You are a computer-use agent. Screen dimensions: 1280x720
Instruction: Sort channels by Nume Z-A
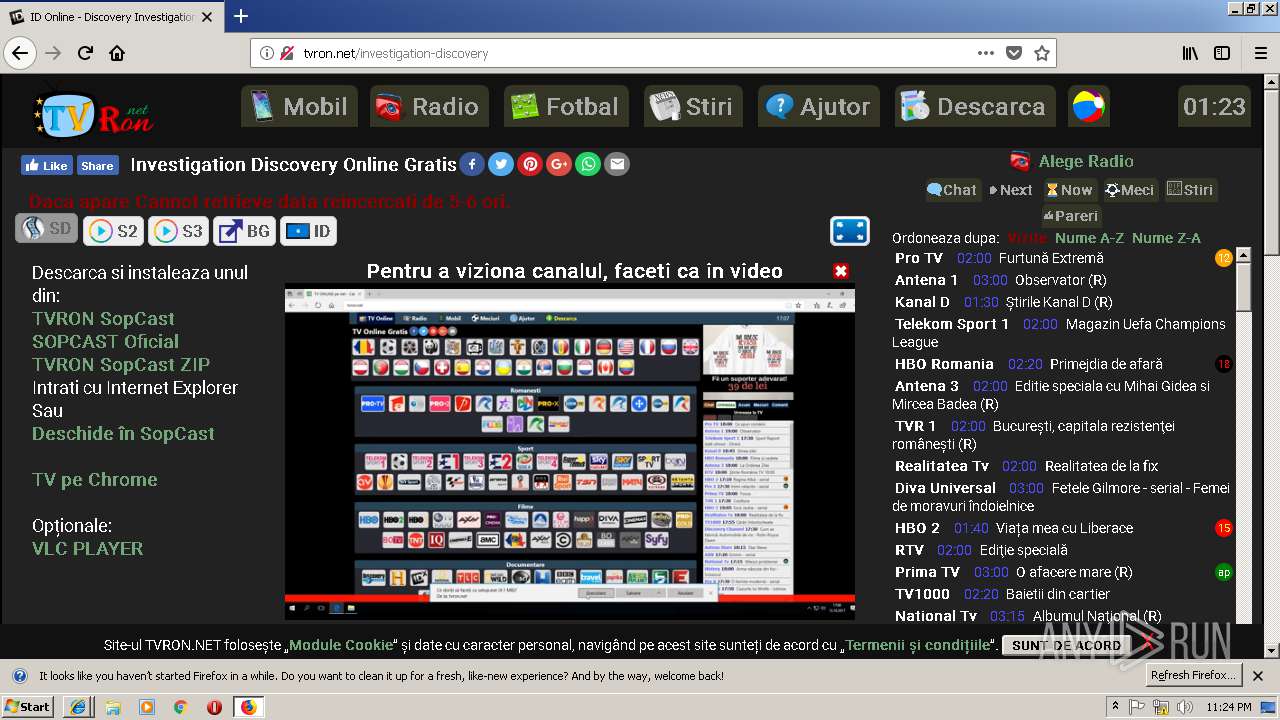[x=1166, y=238]
